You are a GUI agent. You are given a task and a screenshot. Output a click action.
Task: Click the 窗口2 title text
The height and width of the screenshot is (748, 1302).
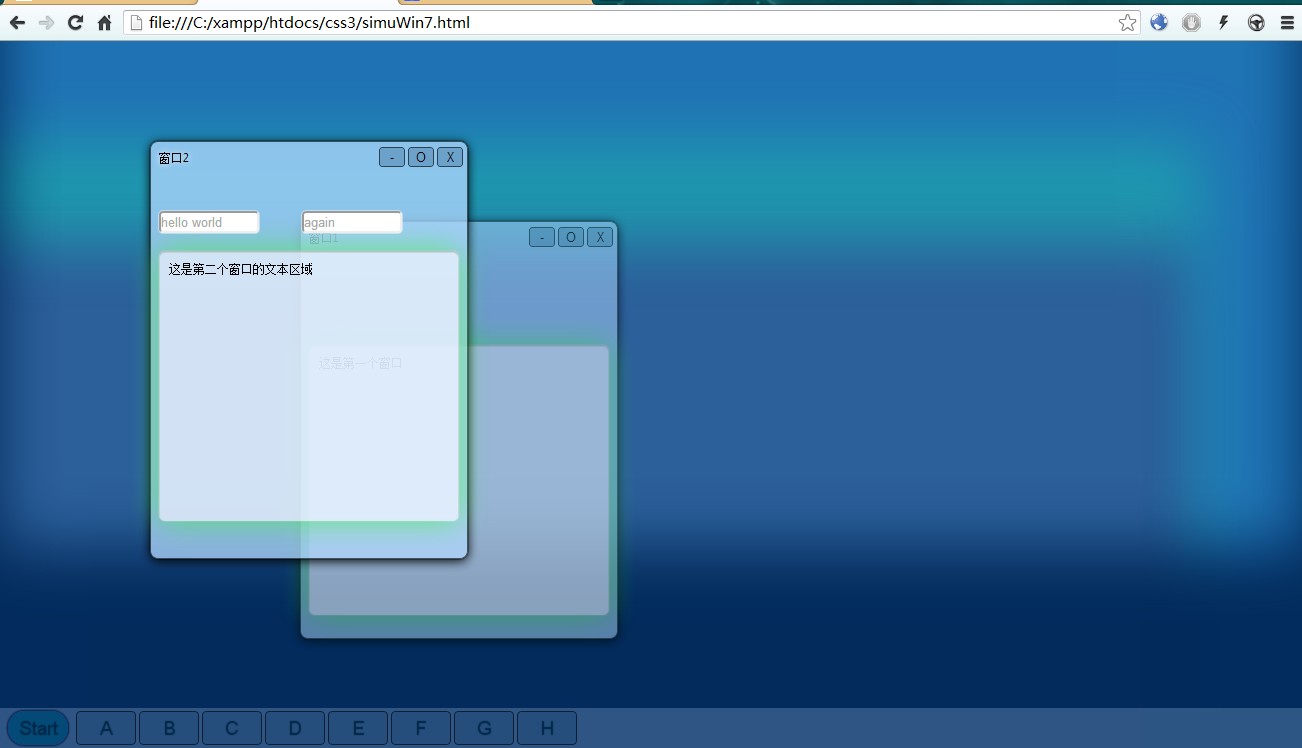(x=174, y=158)
